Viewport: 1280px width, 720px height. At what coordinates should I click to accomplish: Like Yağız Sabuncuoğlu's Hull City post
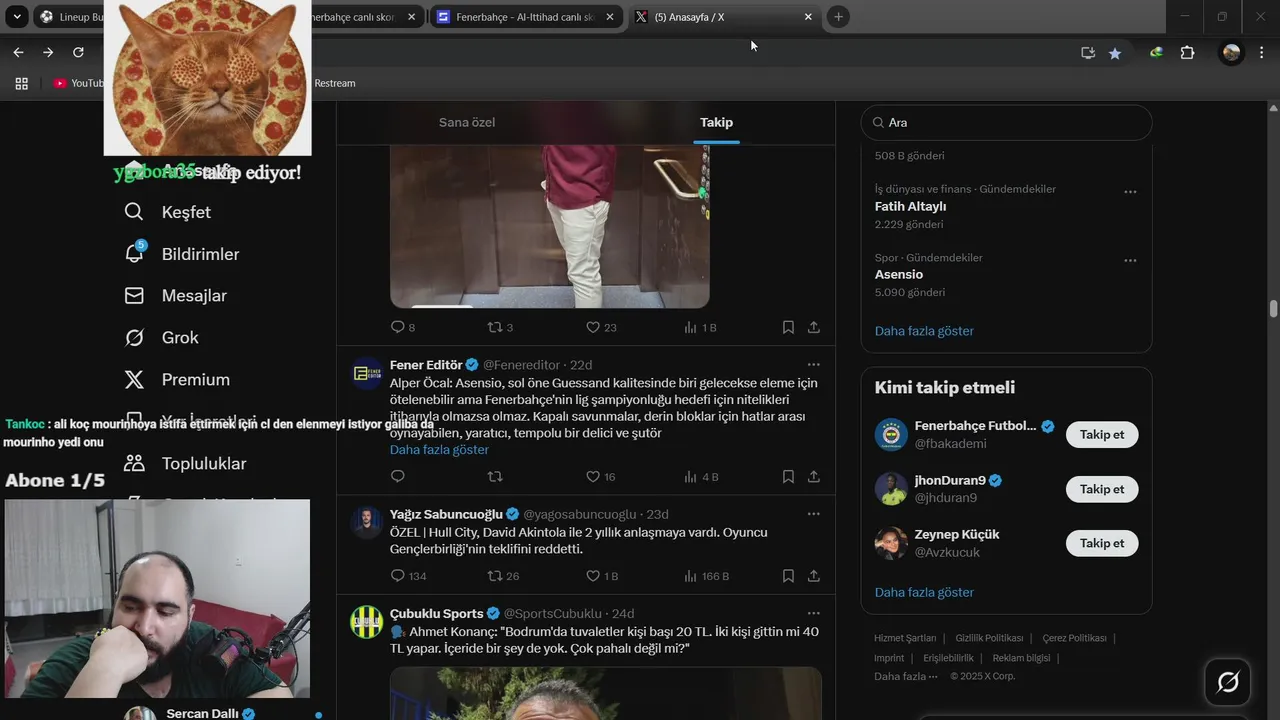pyautogui.click(x=601, y=576)
